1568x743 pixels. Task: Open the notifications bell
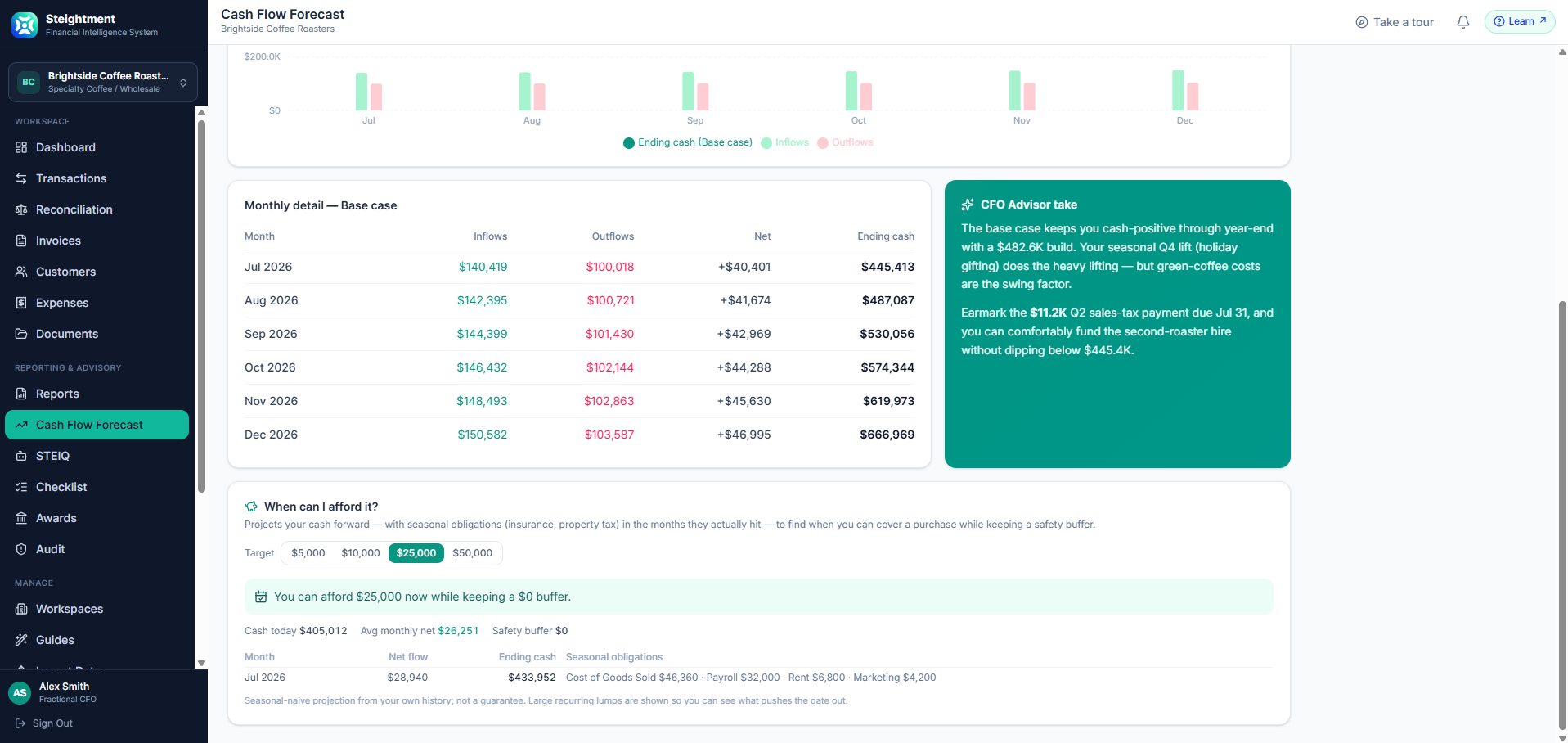(x=1463, y=22)
